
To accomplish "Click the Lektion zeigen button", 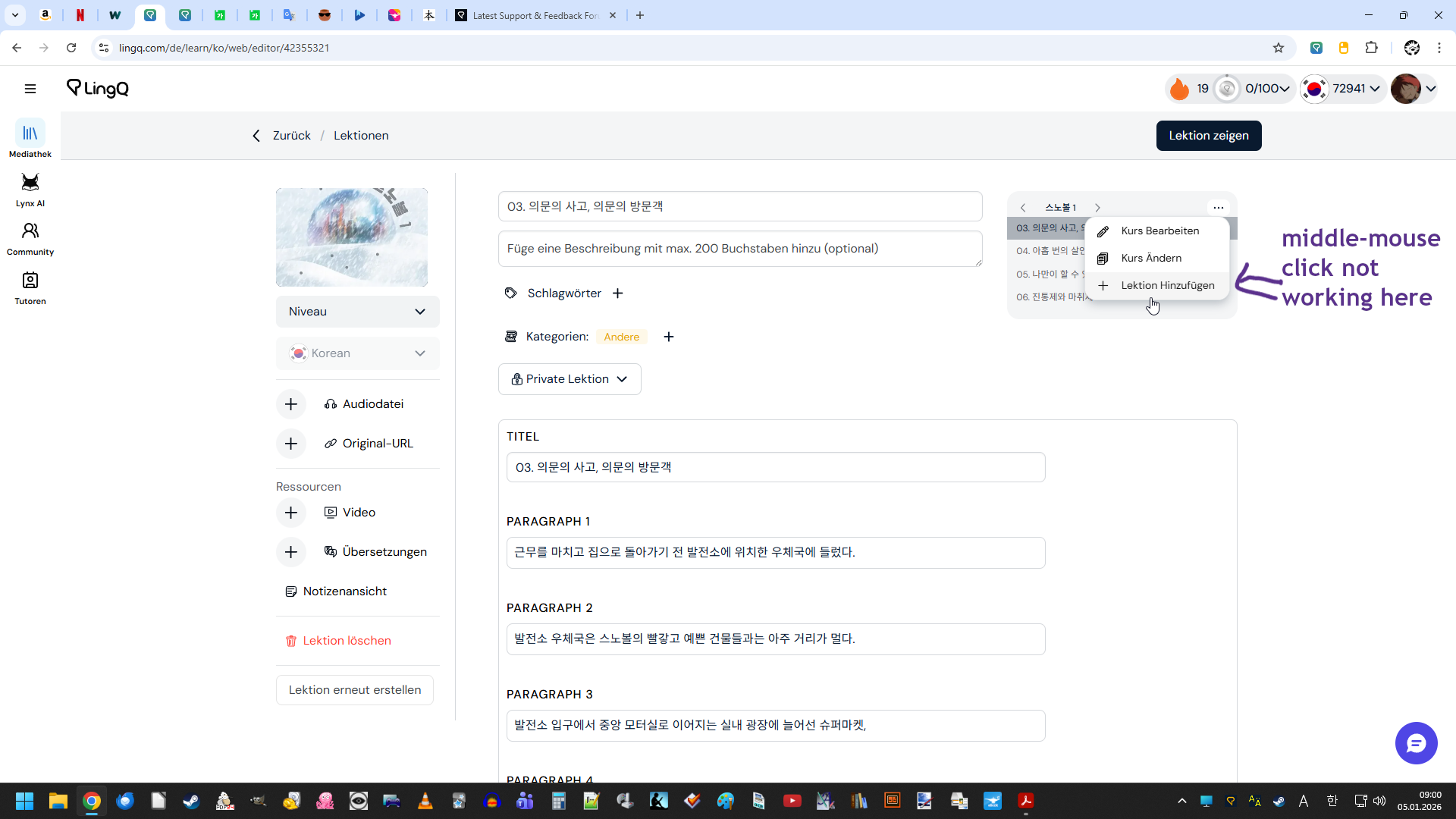I will [x=1208, y=136].
